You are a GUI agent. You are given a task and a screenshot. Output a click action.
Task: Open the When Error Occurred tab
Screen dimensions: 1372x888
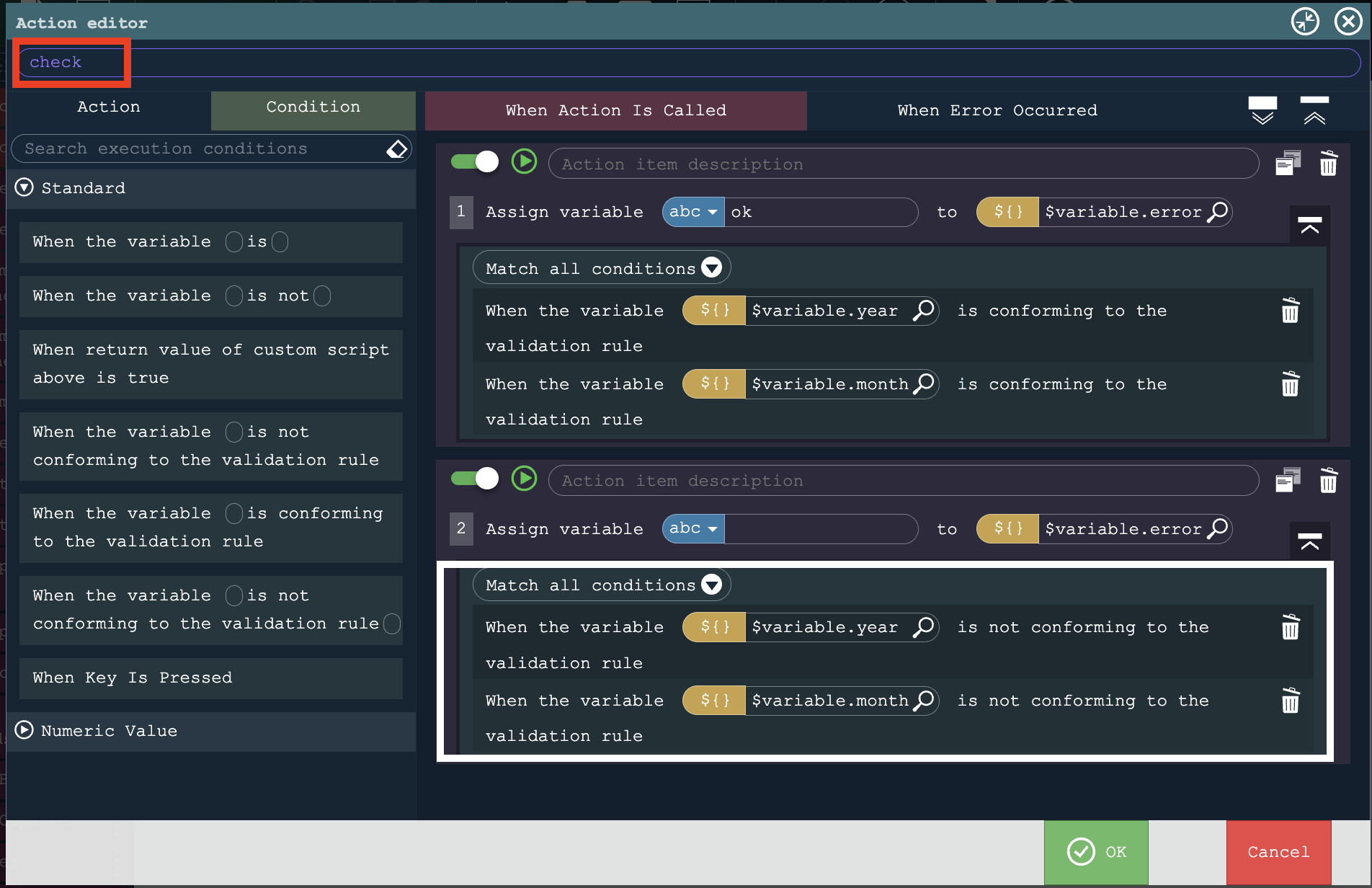(x=997, y=111)
